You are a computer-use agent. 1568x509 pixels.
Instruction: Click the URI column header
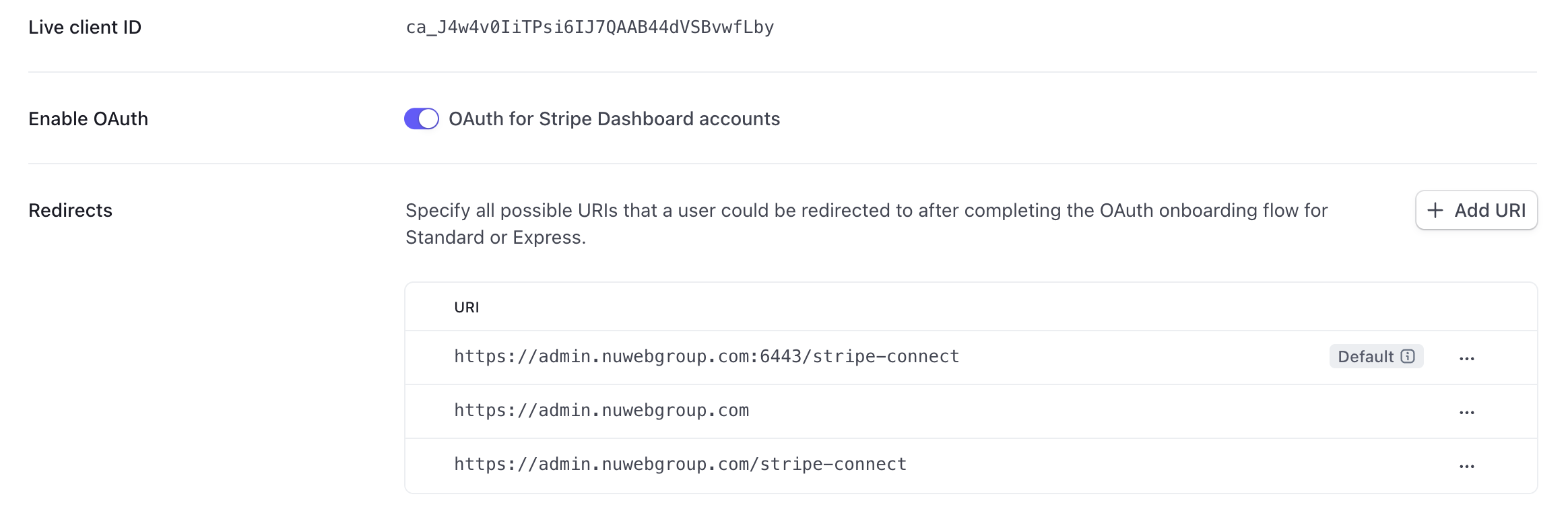tap(467, 307)
